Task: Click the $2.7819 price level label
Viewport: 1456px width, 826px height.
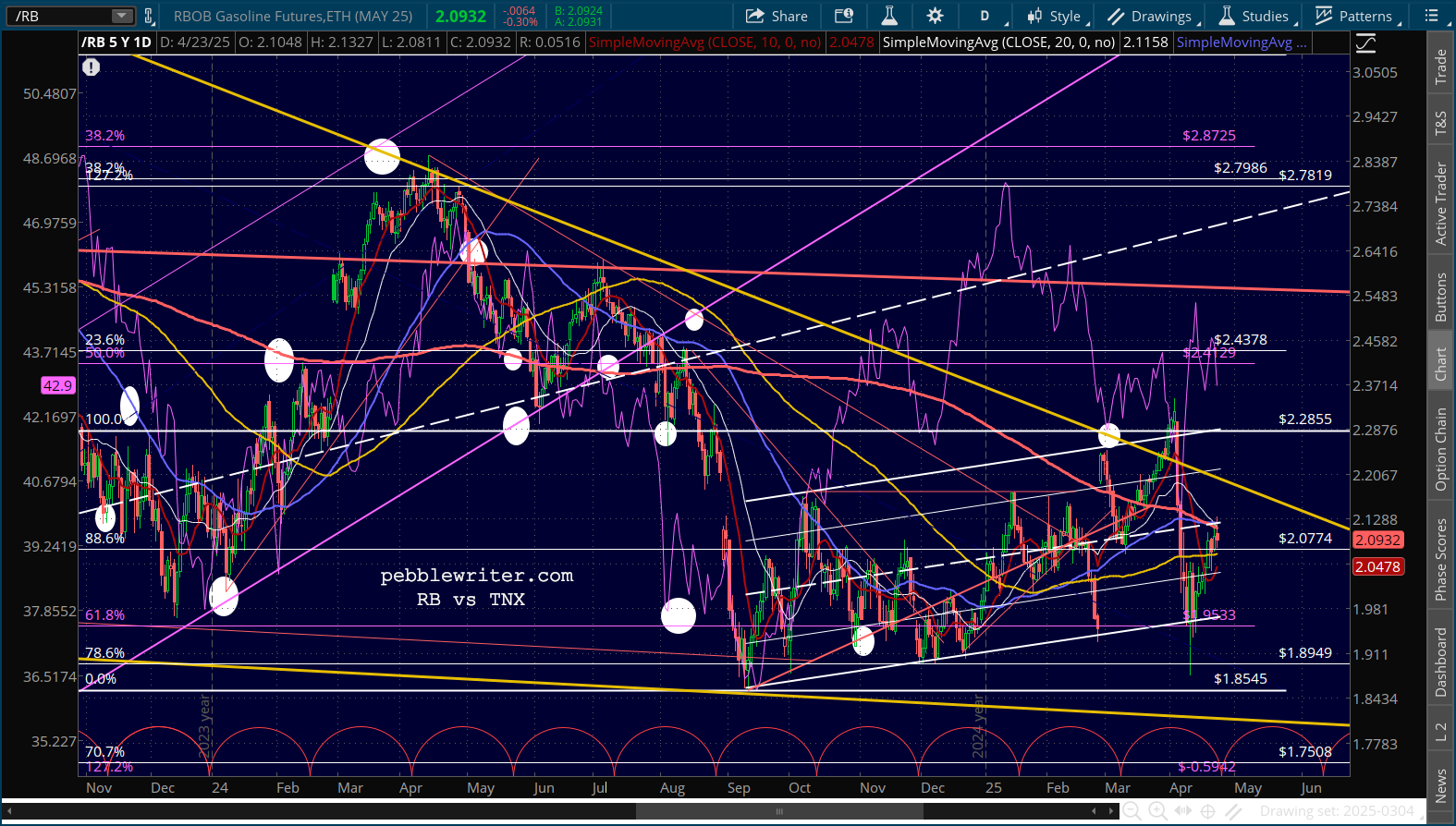Action: [1305, 175]
